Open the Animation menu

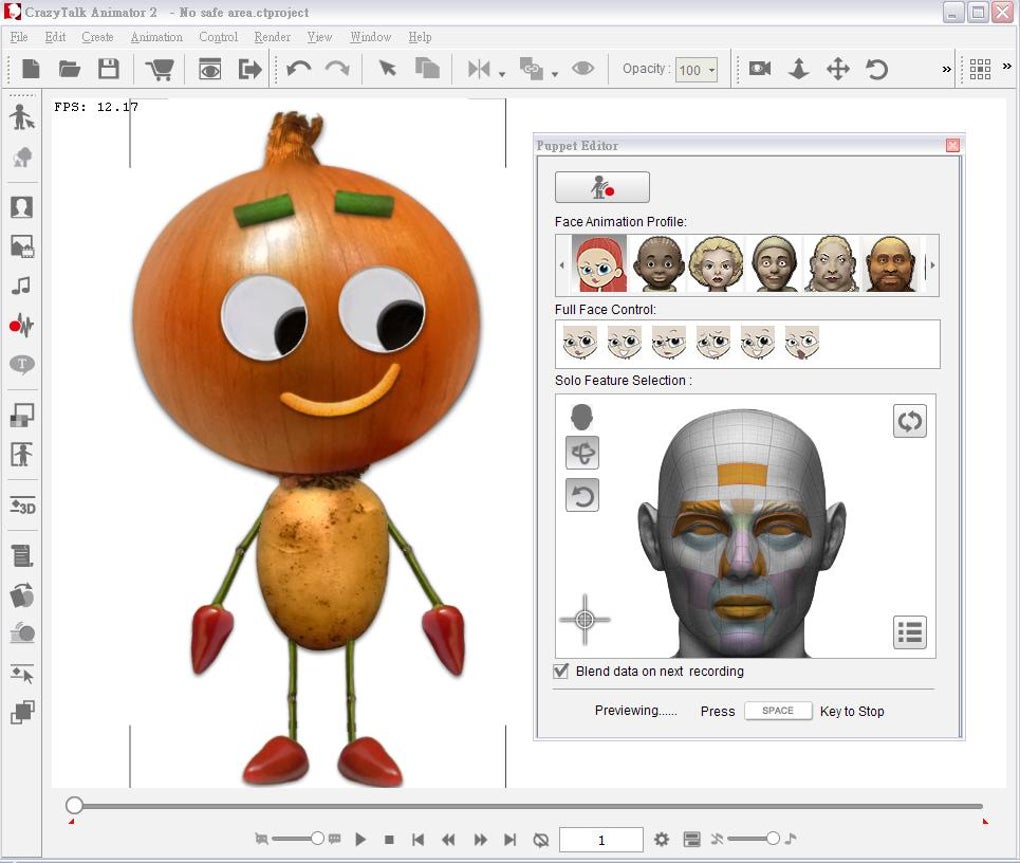(156, 37)
